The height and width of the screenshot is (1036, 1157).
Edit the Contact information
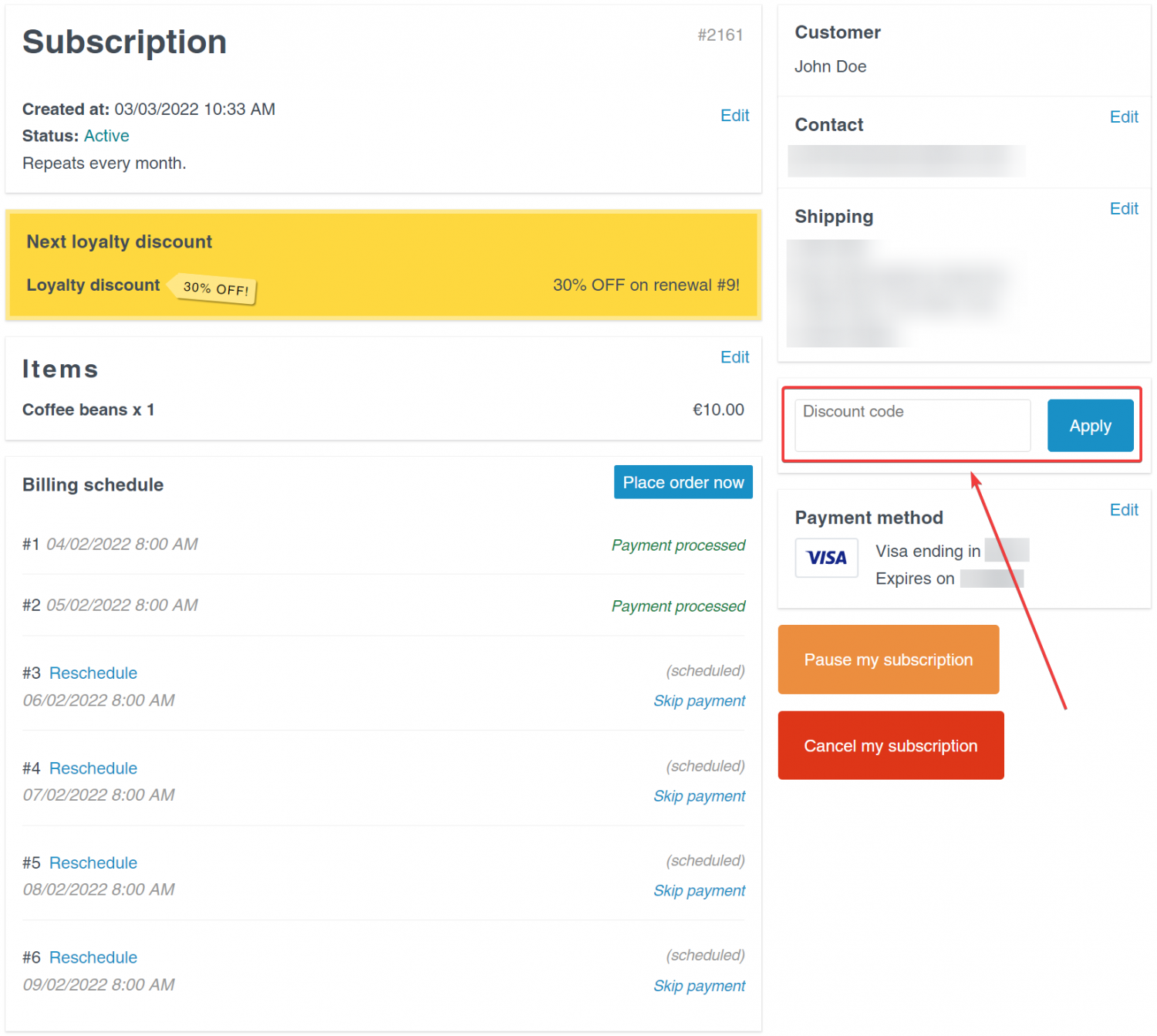1123,117
